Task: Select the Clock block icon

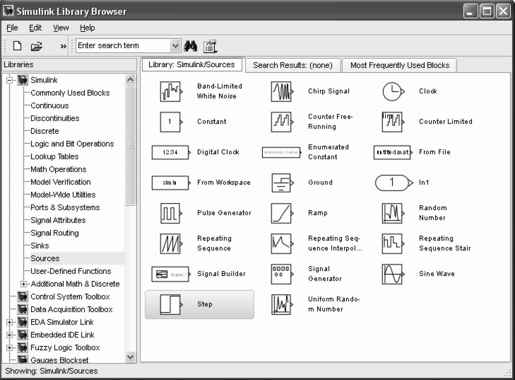Action: tap(393, 91)
